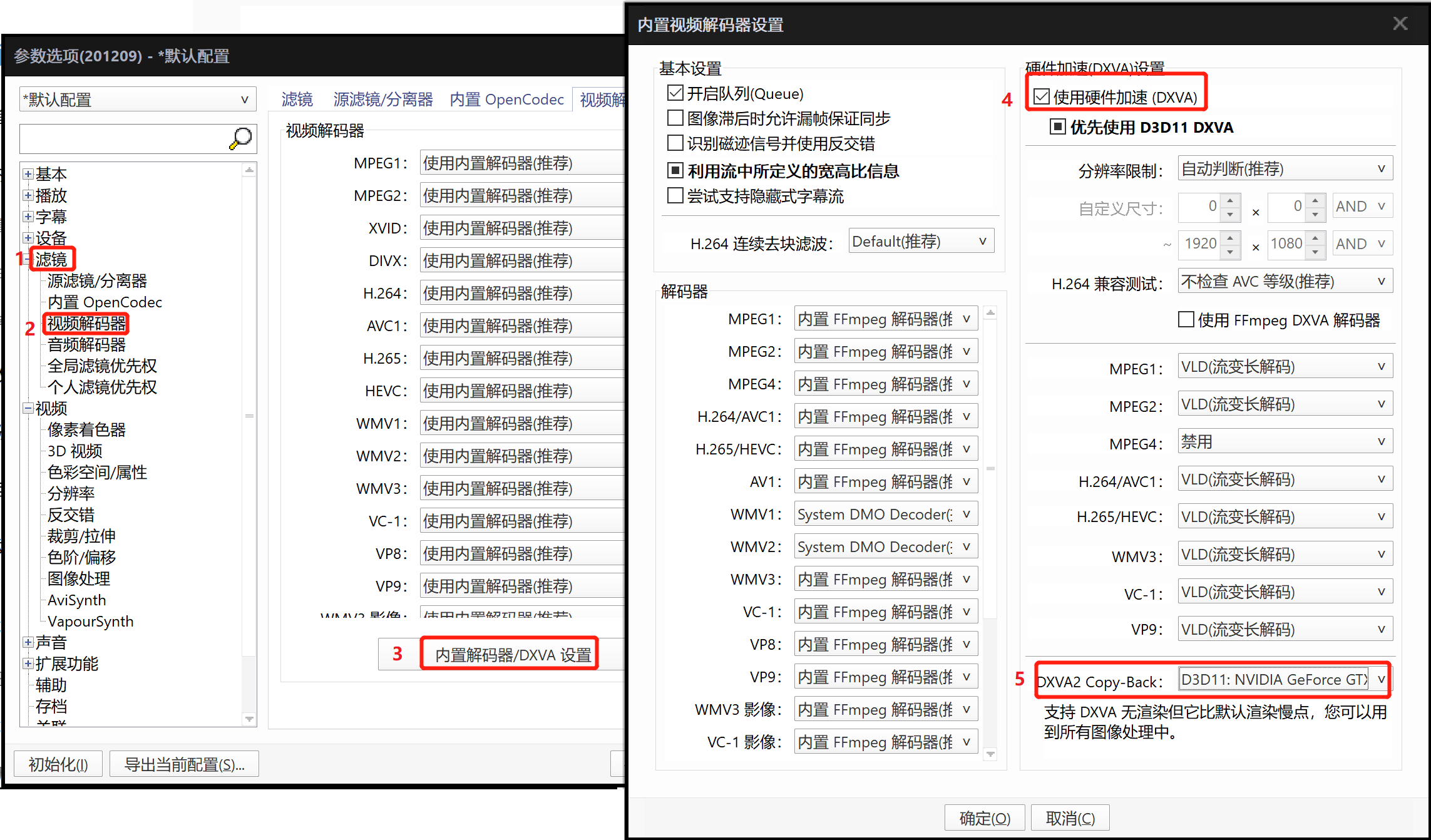Switch to the 内置 OpenCodec tab
The width and height of the screenshot is (1431, 840).
(507, 99)
